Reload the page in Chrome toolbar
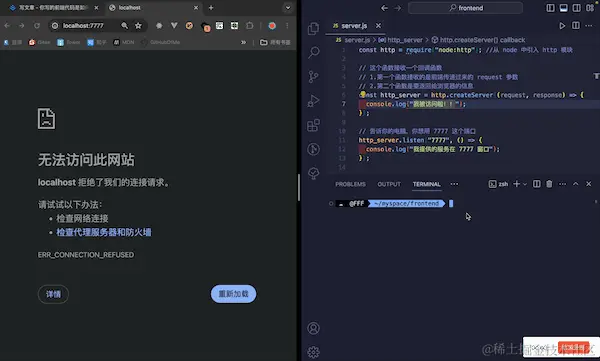Image resolution: width=600 pixels, height=361 pixels. 37,26
